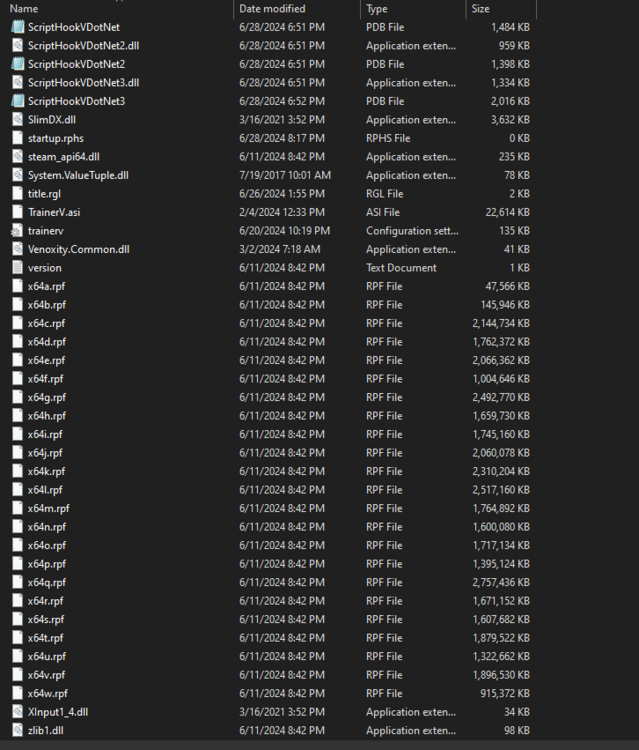Sort files by the Name column header

(x=24, y=9)
